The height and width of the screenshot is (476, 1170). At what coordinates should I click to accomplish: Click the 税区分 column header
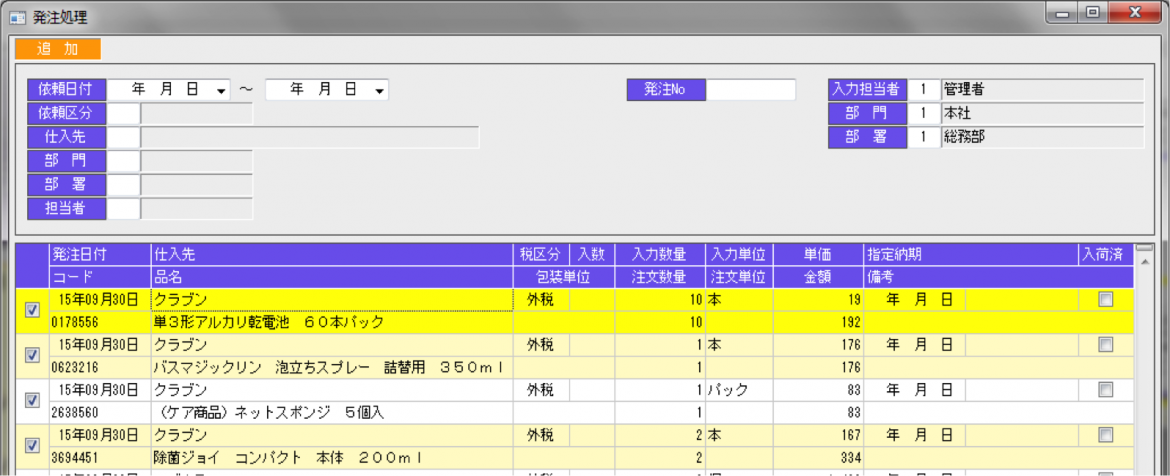tap(541, 254)
